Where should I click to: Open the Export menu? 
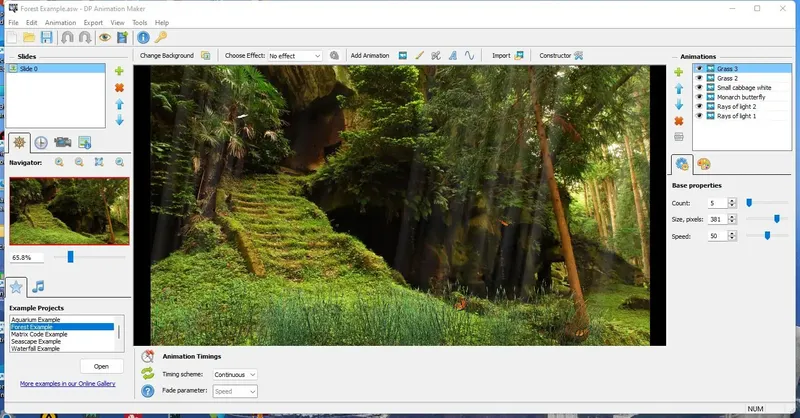93,22
